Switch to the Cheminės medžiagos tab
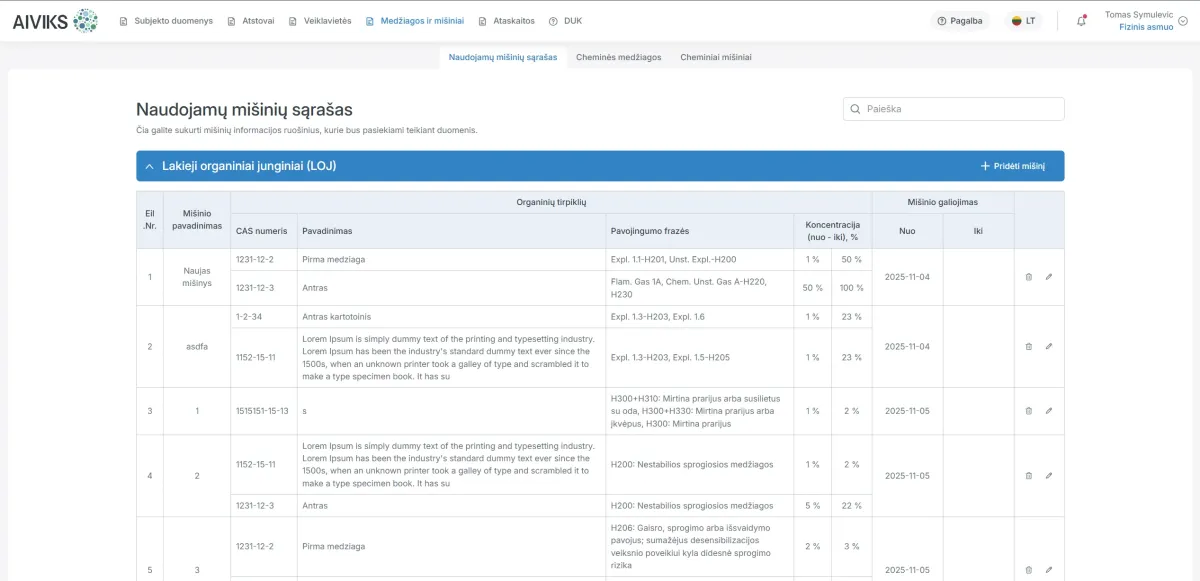 coord(618,58)
